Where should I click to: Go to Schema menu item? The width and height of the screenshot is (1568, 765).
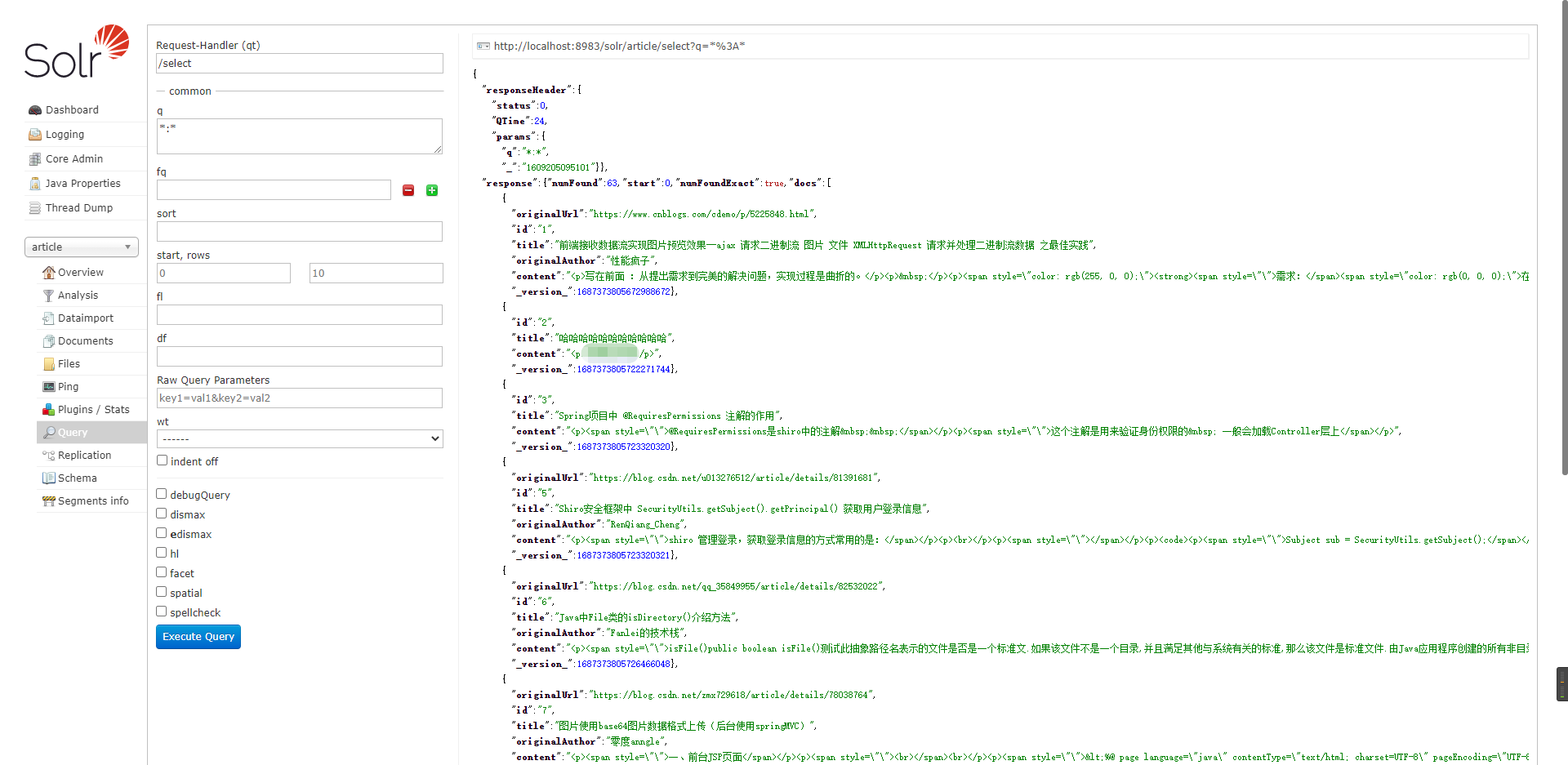point(78,478)
